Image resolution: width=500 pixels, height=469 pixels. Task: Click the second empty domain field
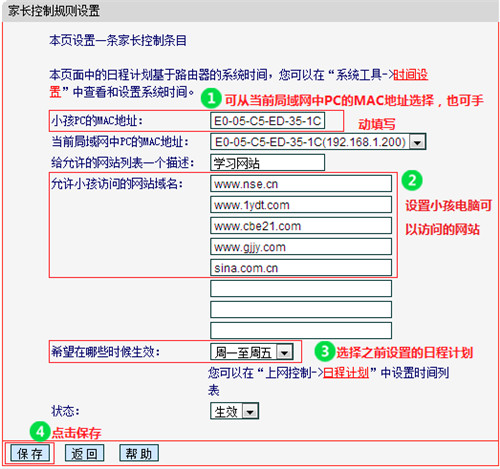[301, 310]
